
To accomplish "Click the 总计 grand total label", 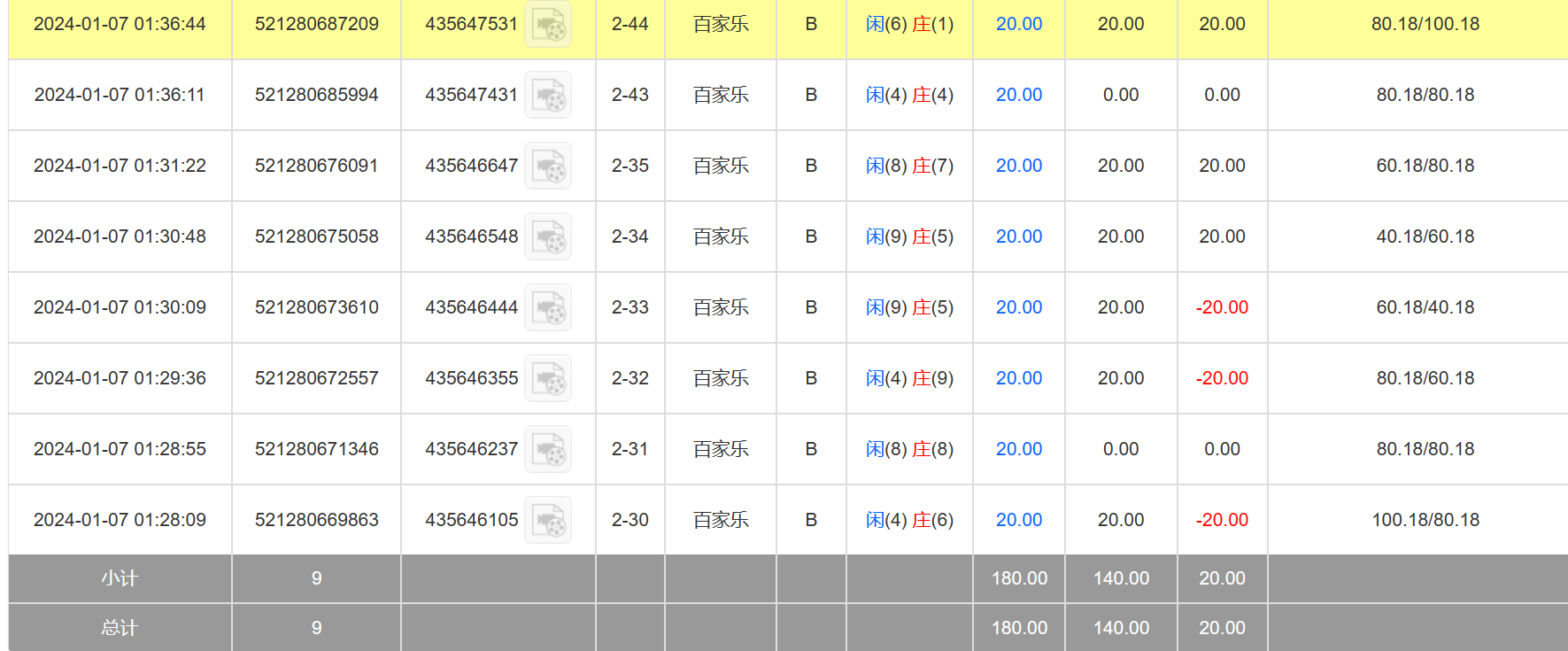I will [120, 628].
